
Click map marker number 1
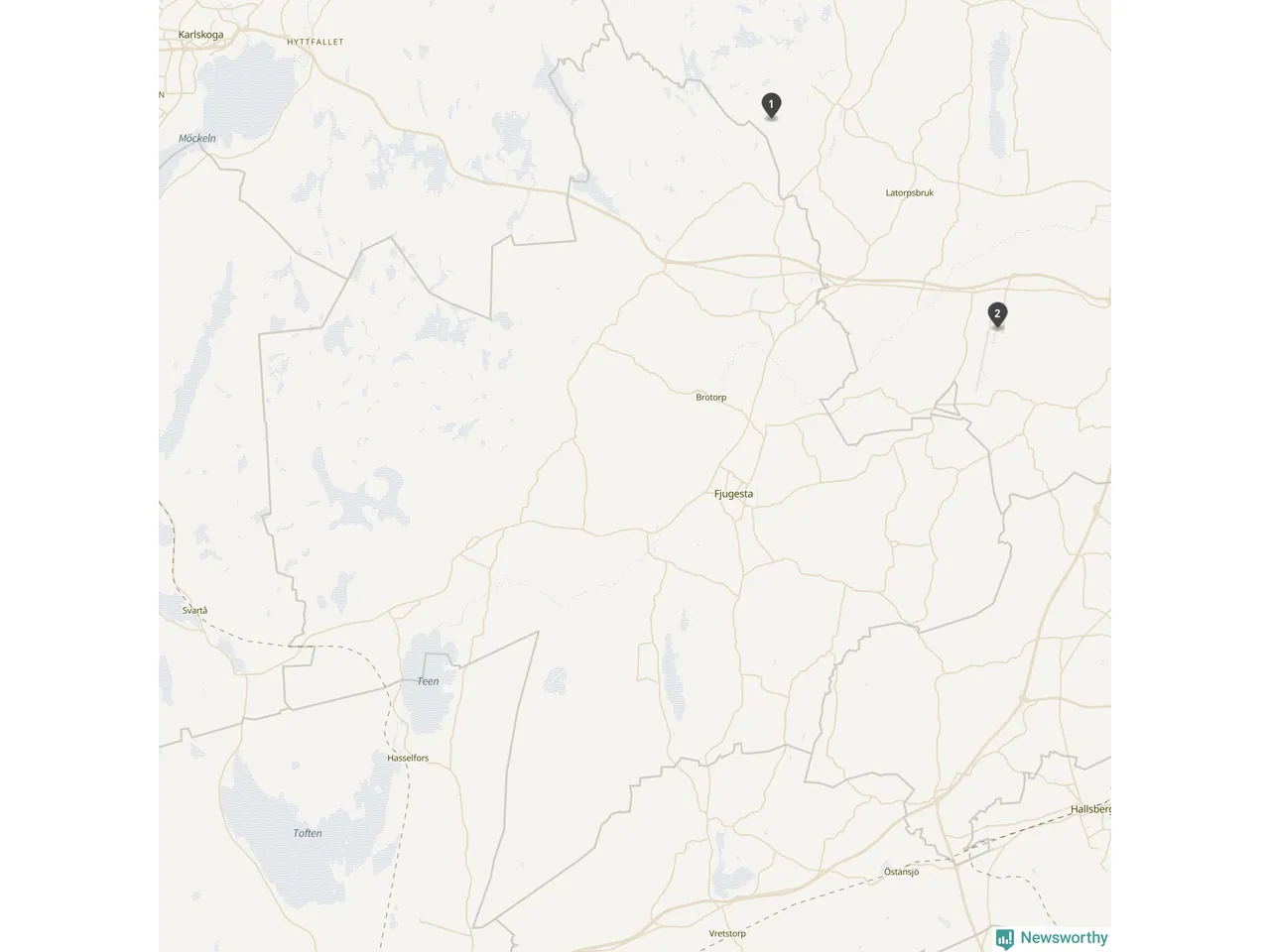(771, 105)
